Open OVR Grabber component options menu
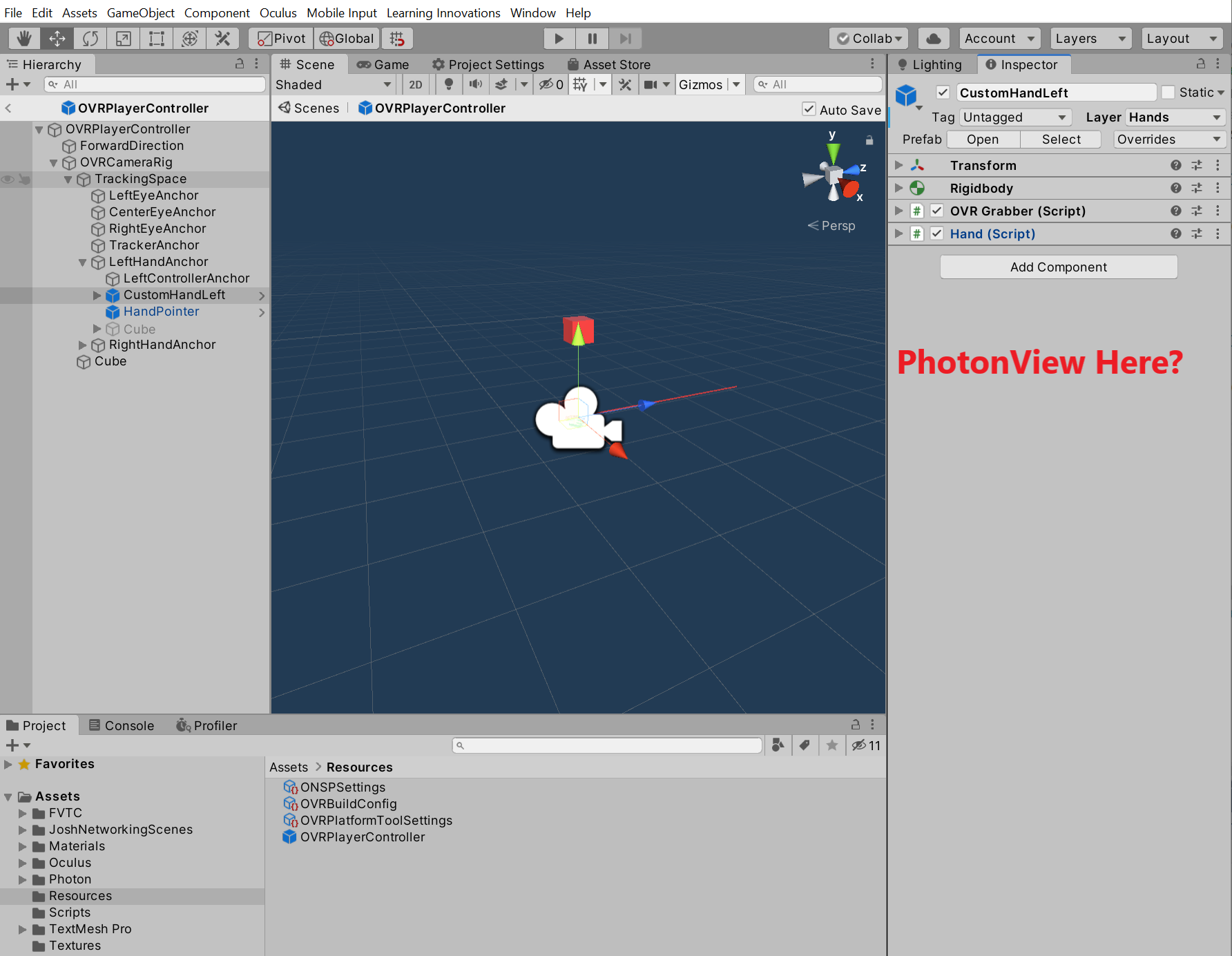 coord(1217,211)
